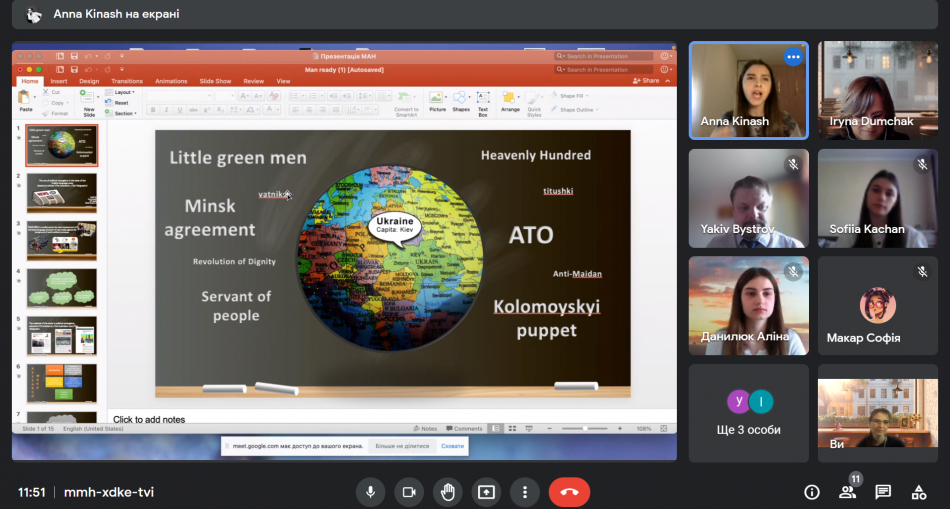Turn off the camera in Meet
The image size is (950, 509).
408,492
